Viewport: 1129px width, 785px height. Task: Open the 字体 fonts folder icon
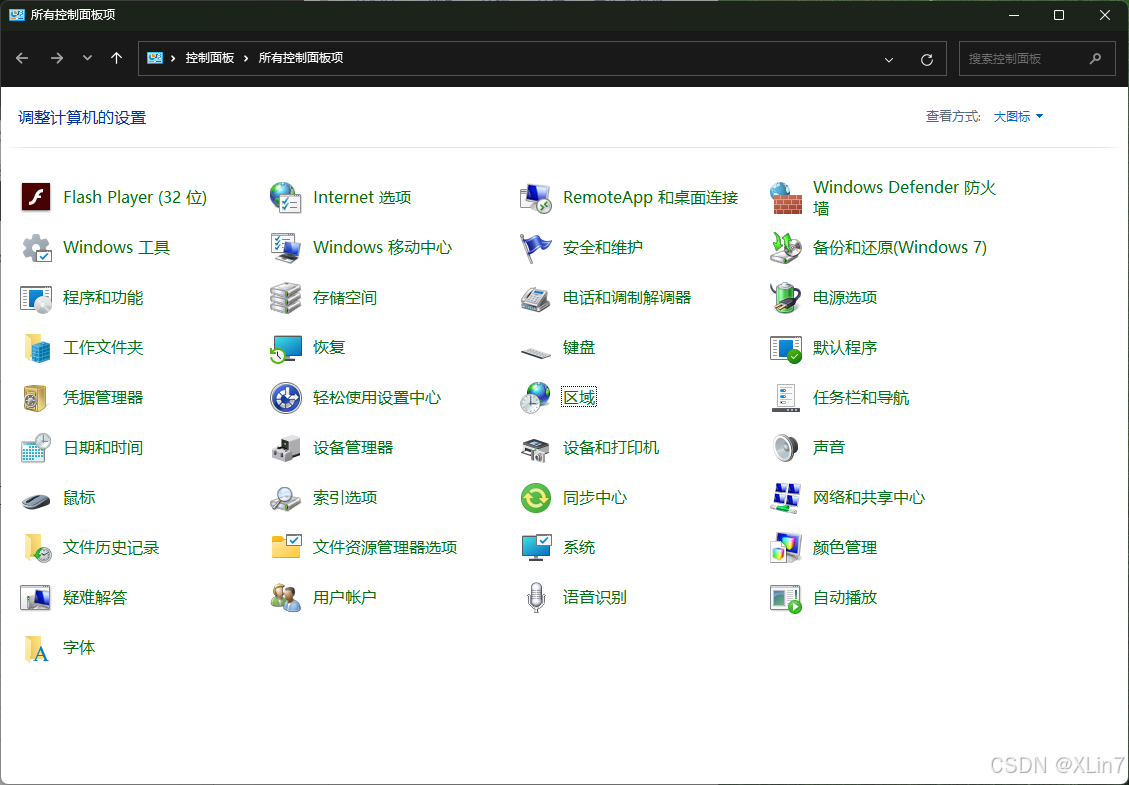click(36, 648)
